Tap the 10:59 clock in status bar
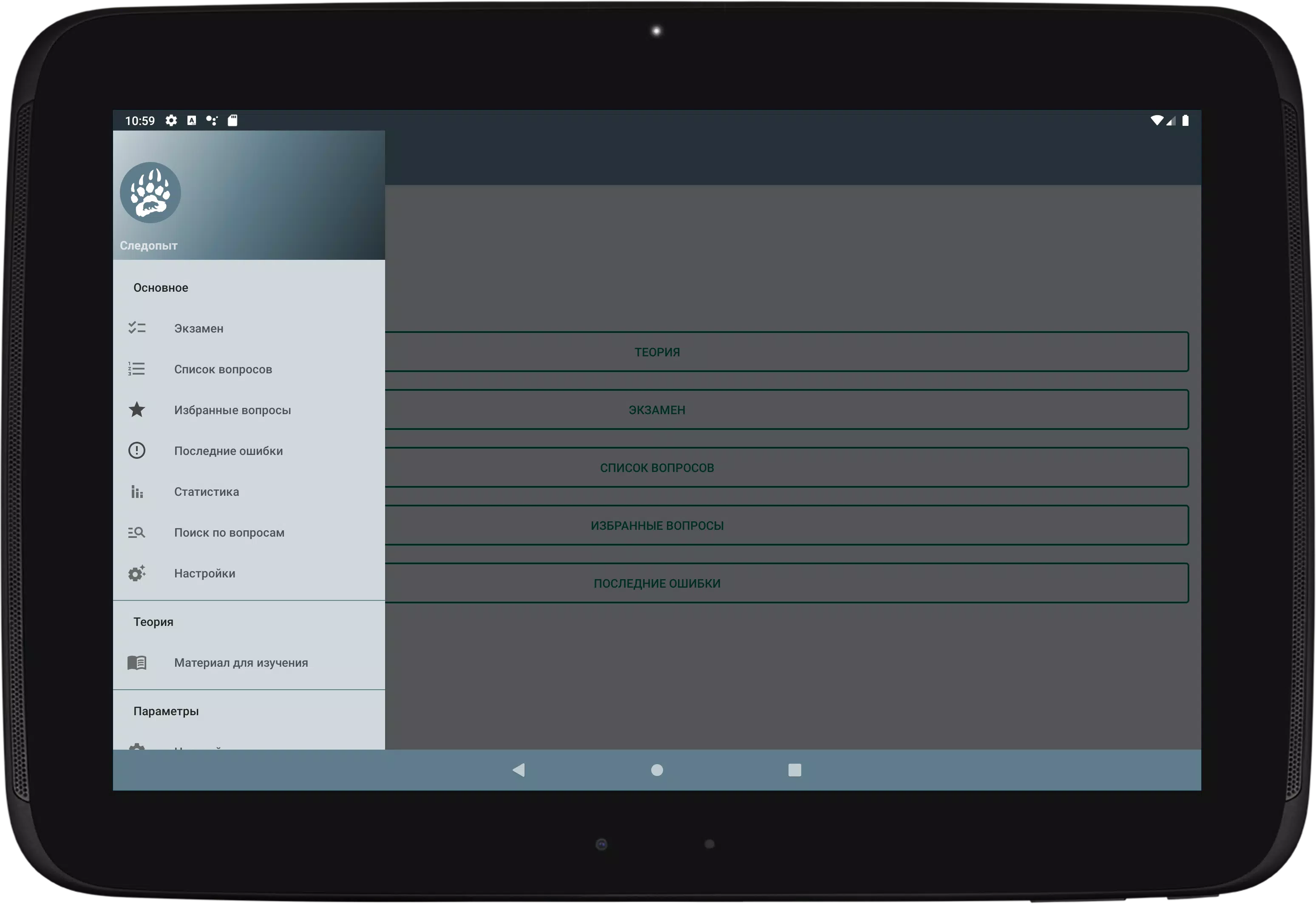 140,121
